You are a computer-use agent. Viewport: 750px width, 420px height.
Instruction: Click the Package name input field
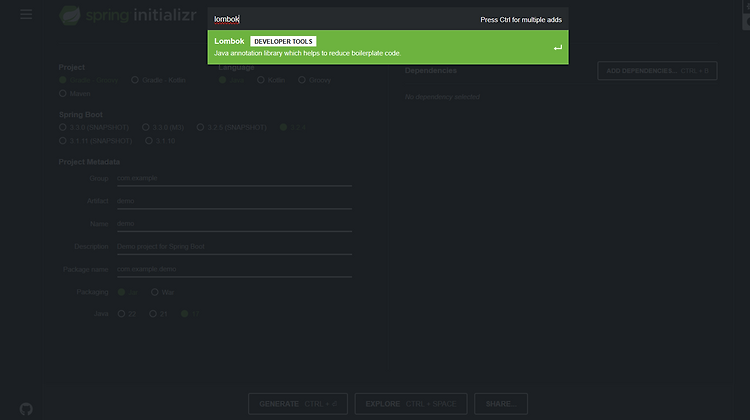tap(234, 269)
